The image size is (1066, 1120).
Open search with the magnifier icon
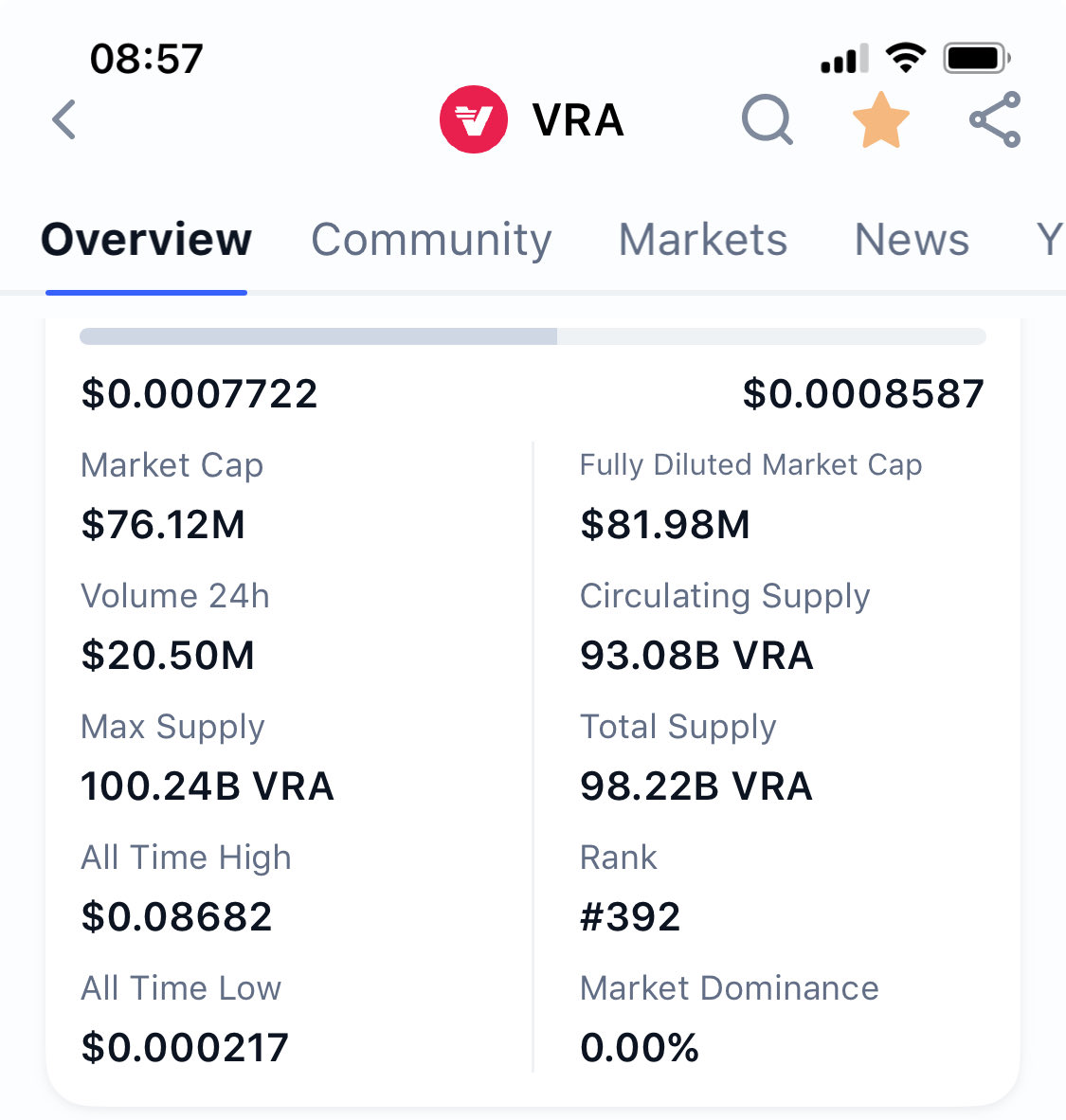coord(767,119)
